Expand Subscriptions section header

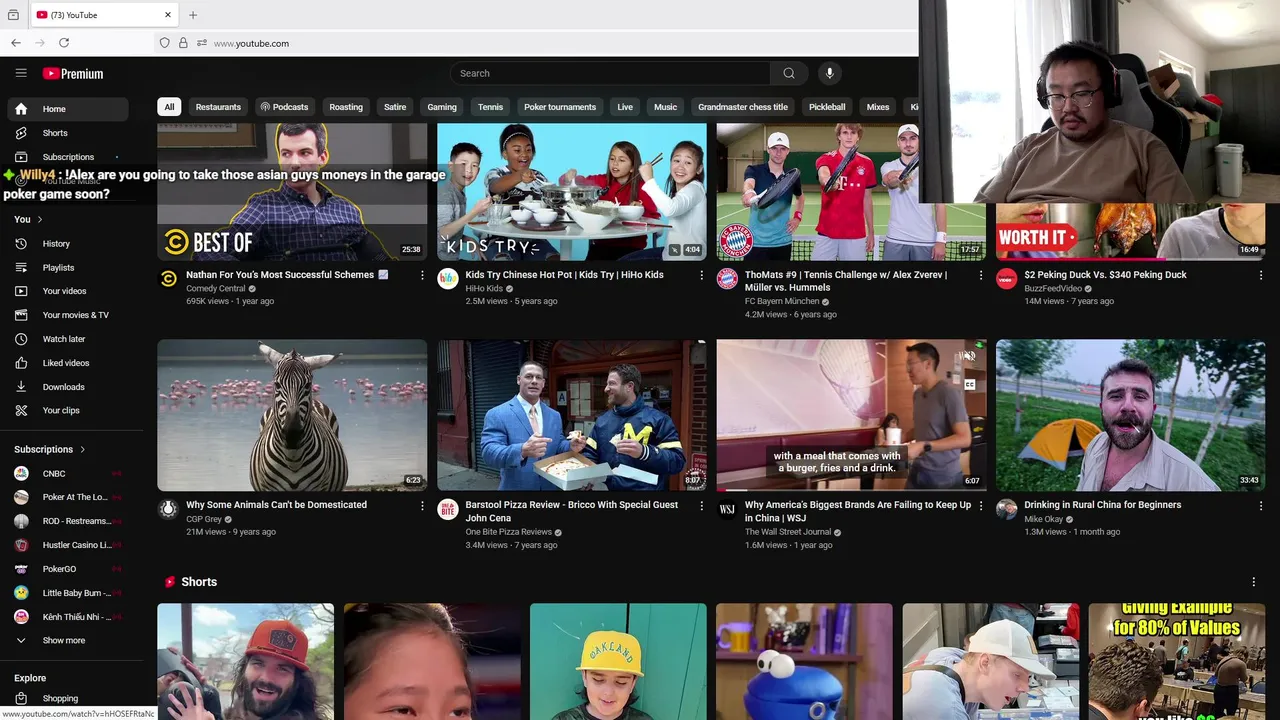[50, 449]
